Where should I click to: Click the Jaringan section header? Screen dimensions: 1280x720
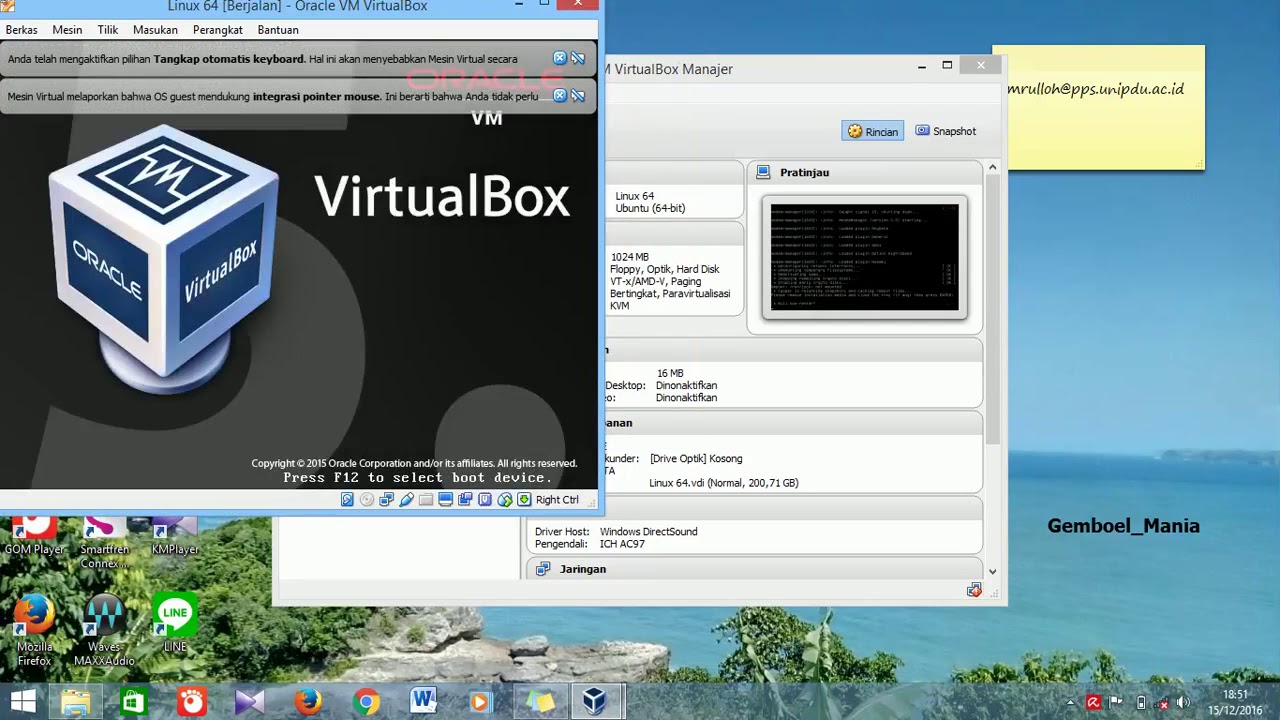tap(754, 569)
